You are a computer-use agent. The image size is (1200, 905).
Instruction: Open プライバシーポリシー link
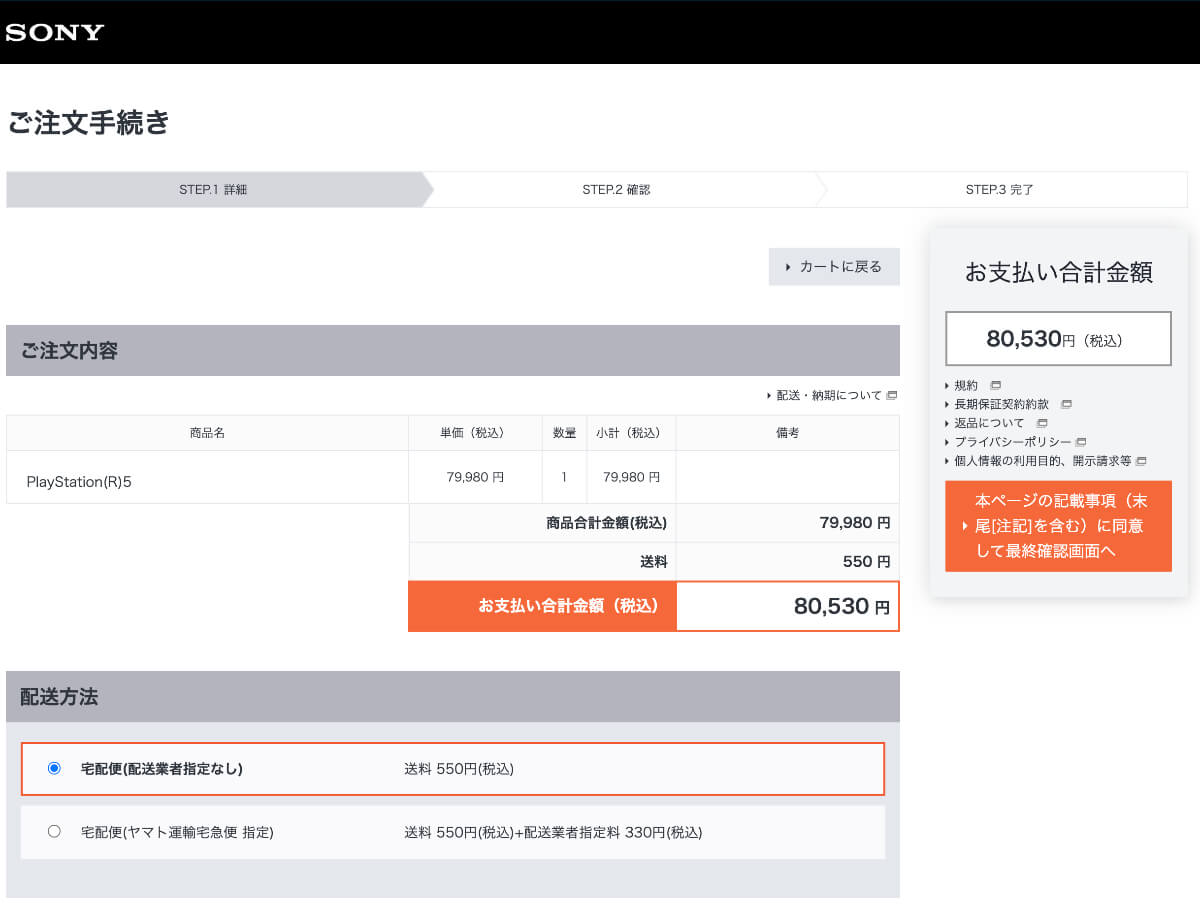click(x=1012, y=442)
